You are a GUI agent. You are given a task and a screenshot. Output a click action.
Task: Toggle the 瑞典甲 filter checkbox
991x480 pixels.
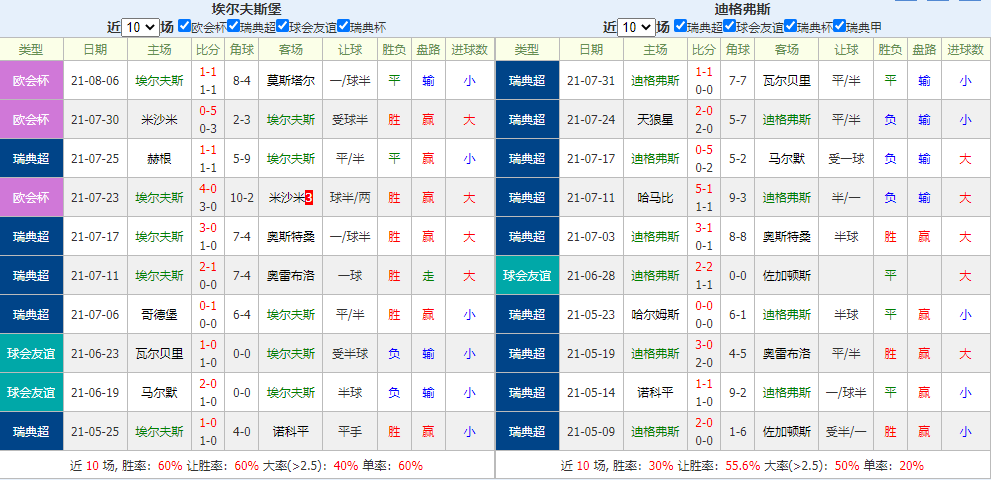[840, 27]
